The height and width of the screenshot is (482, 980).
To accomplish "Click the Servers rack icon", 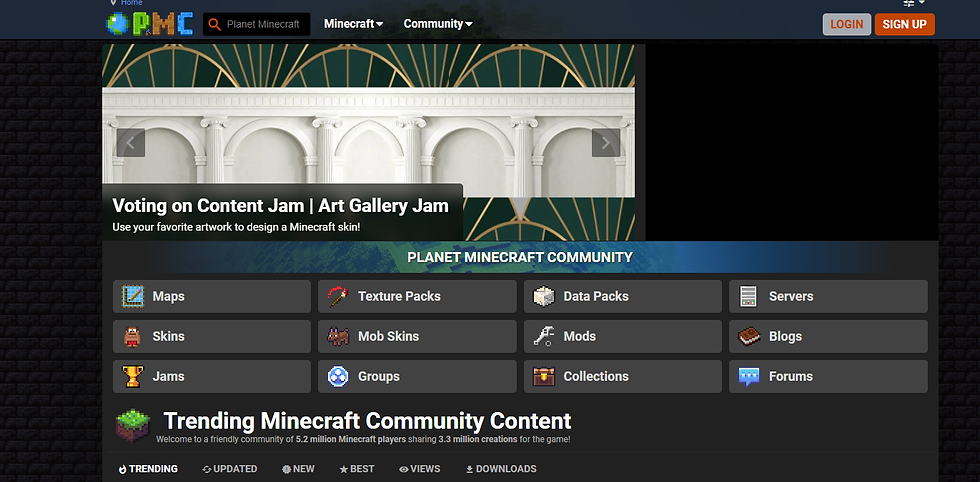I will coord(748,296).
